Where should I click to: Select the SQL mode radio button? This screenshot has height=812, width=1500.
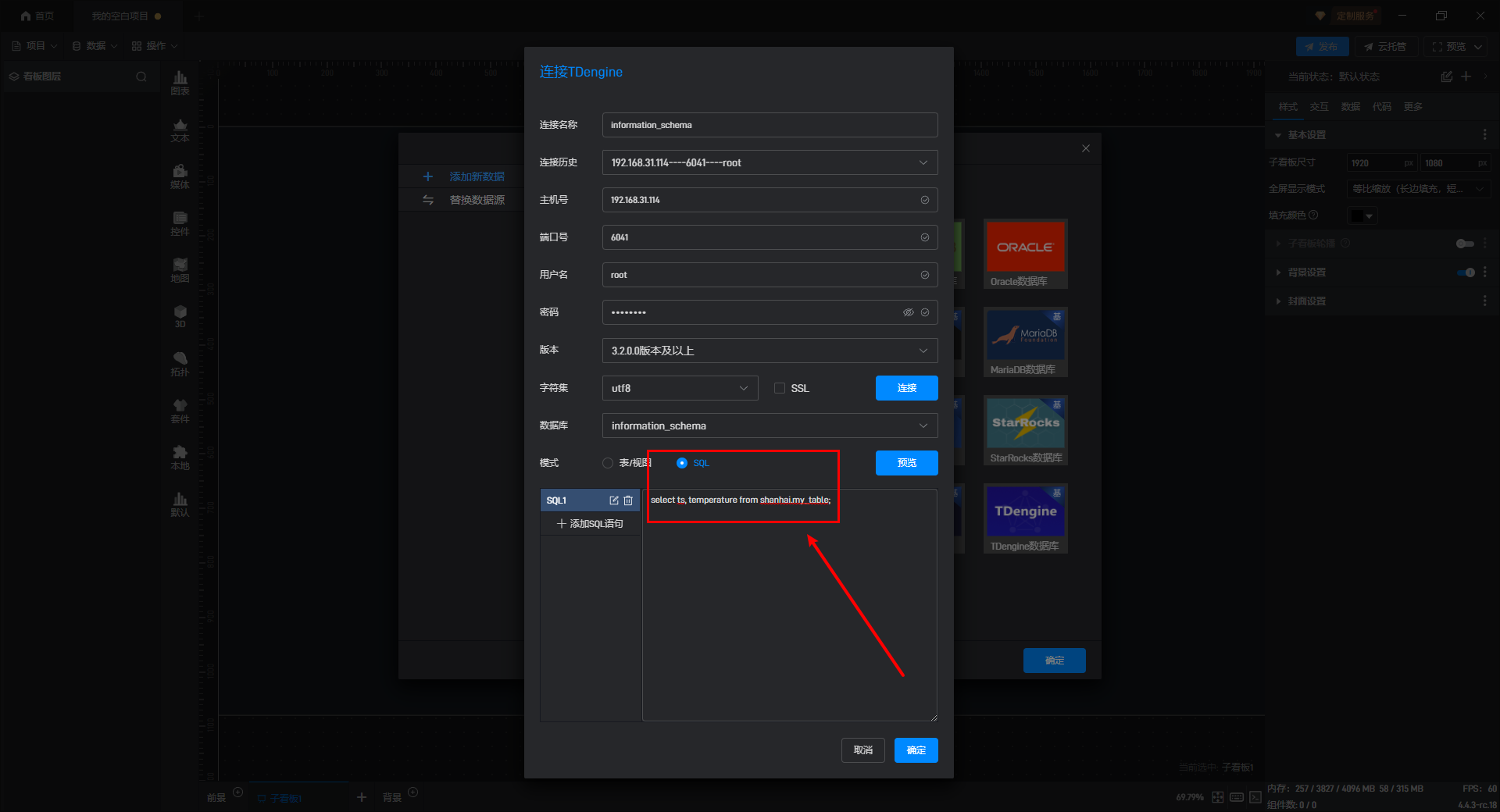[x=682, y=463]
